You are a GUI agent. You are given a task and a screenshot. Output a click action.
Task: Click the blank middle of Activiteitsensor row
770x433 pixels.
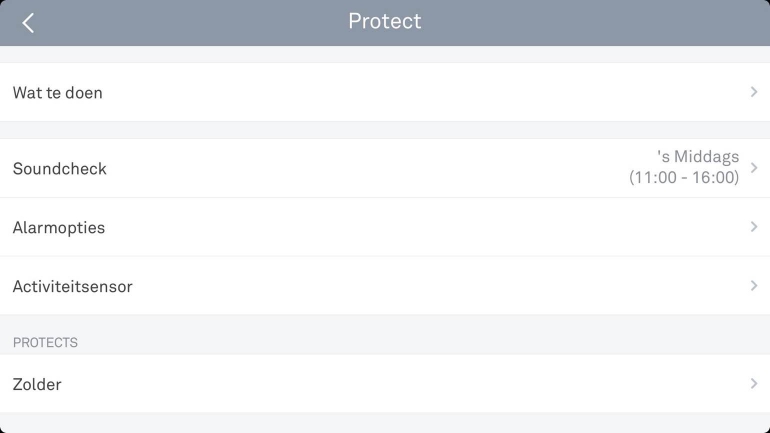(400, 287)
